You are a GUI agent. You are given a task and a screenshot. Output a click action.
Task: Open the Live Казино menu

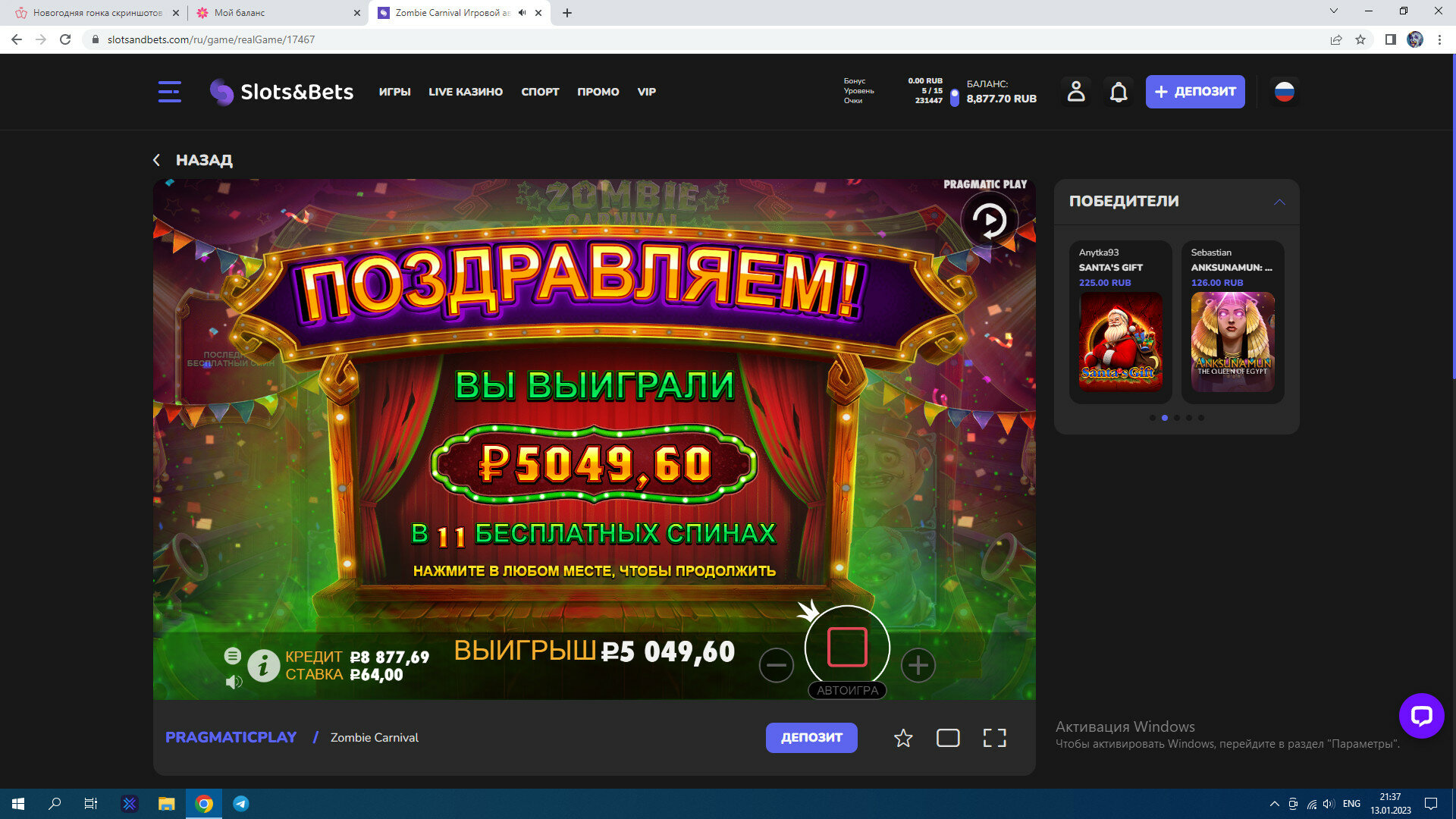point(465,92)
